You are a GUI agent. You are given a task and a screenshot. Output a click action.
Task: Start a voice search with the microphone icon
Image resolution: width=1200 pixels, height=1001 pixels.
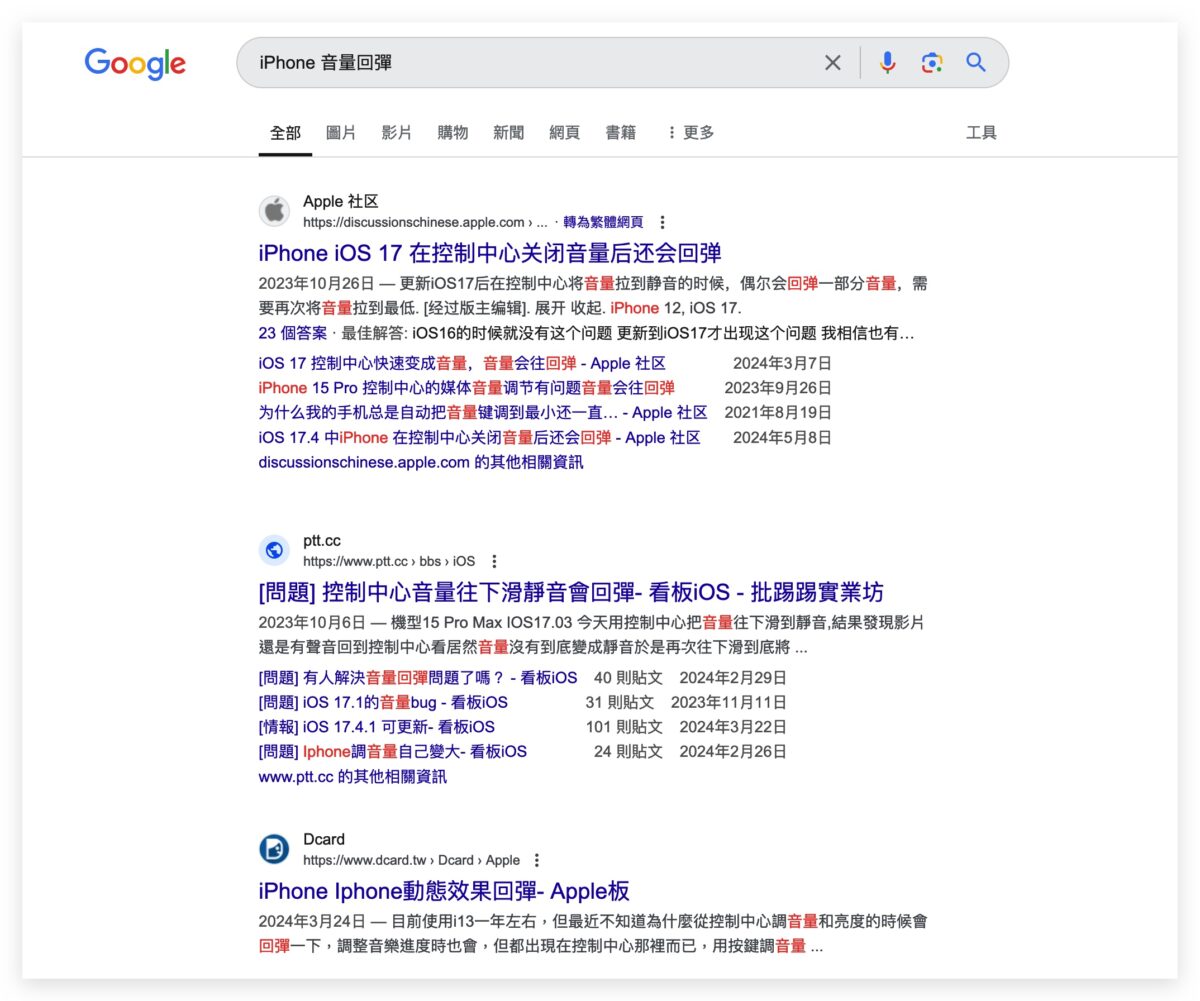point(886,62)
